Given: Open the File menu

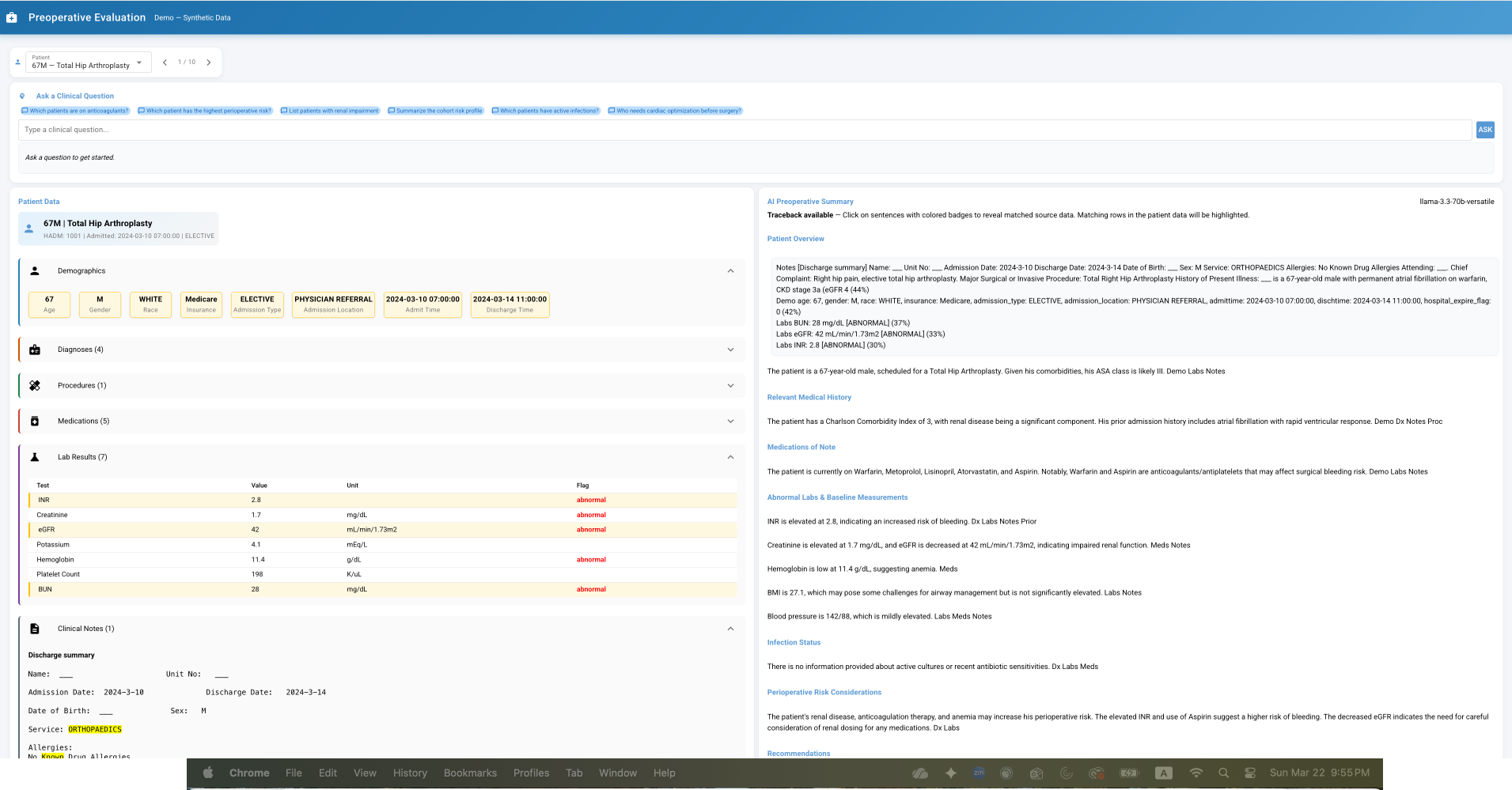Looking at the screenshot, I should (294, 773).
